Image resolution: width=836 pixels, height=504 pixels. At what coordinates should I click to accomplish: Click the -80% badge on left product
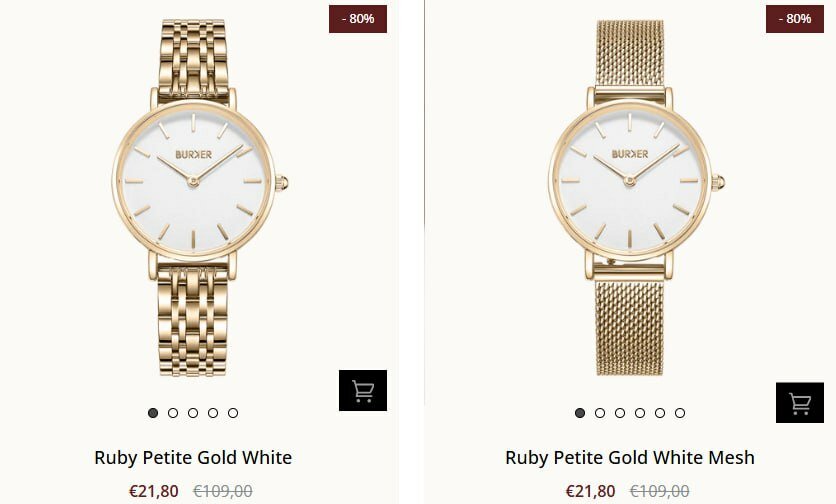coord(358,19)
